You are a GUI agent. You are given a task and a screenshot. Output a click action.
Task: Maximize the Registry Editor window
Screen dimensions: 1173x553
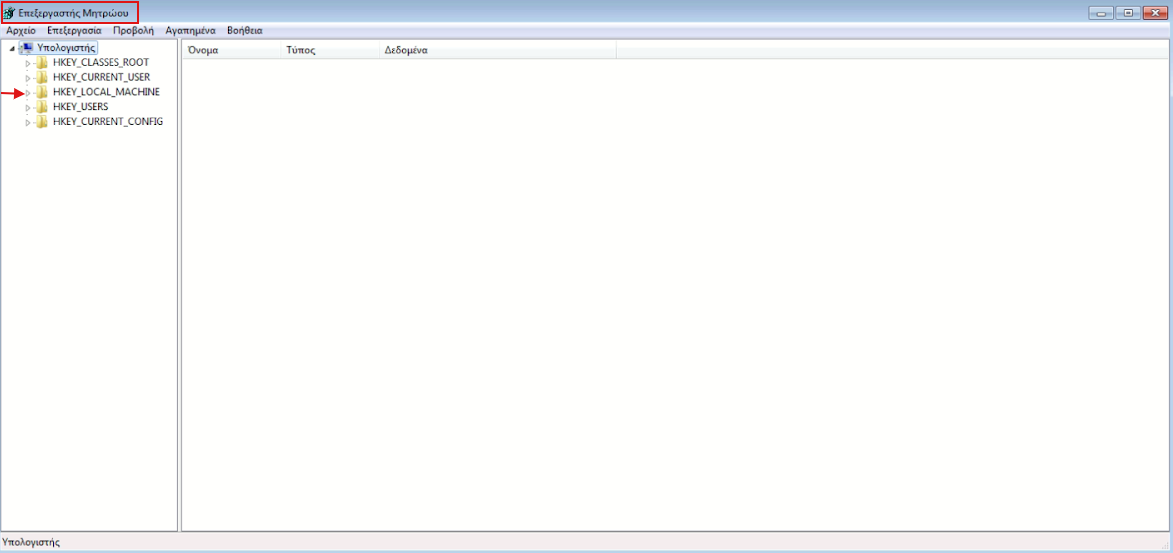tap(1128, 13)
